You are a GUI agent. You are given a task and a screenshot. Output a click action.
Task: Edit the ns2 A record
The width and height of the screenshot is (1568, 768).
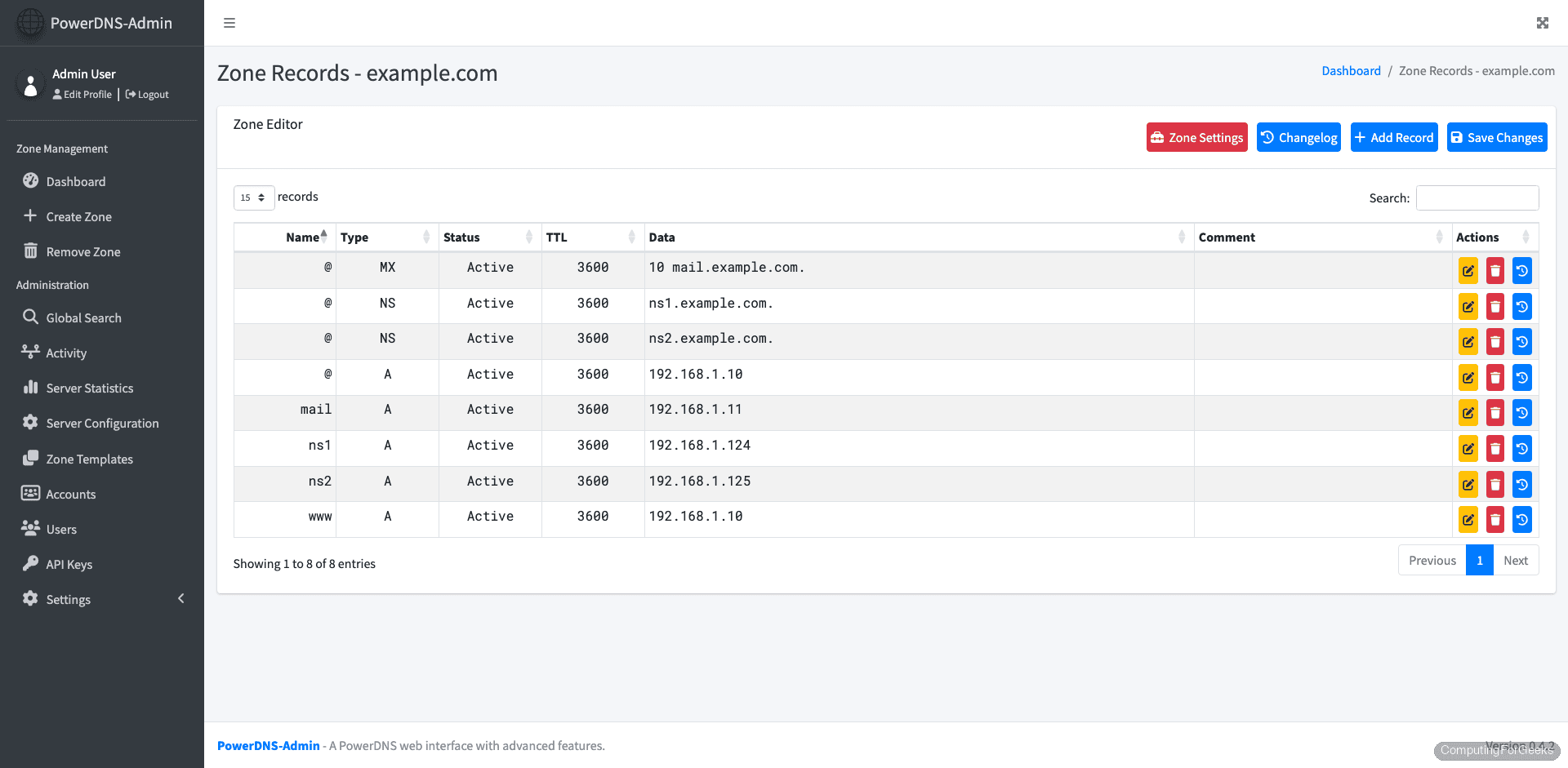tap(1468, 484)
